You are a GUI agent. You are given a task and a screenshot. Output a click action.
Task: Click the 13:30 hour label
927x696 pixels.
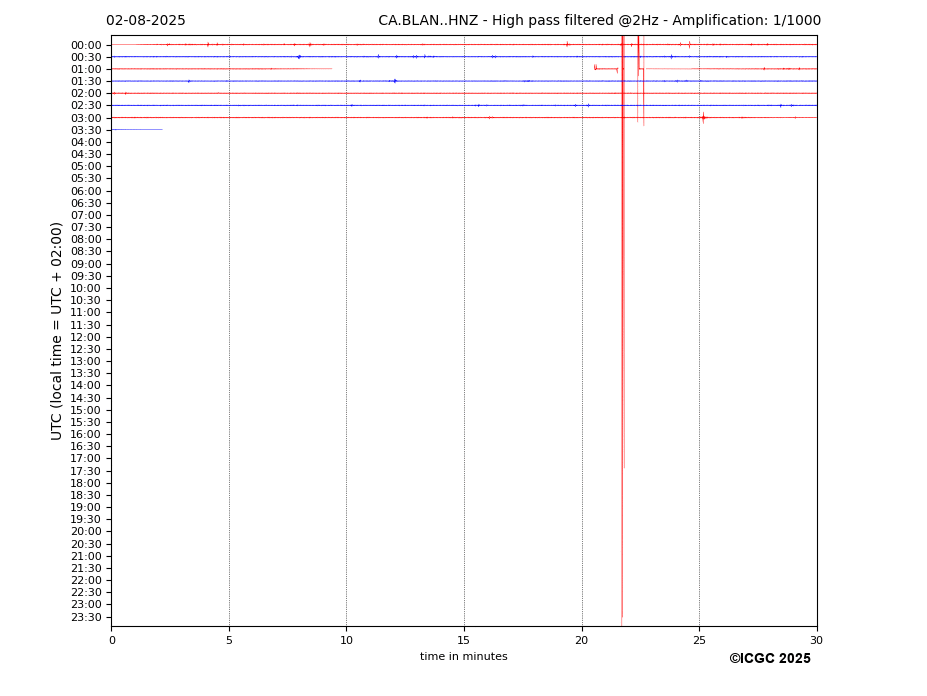[86, 373]
